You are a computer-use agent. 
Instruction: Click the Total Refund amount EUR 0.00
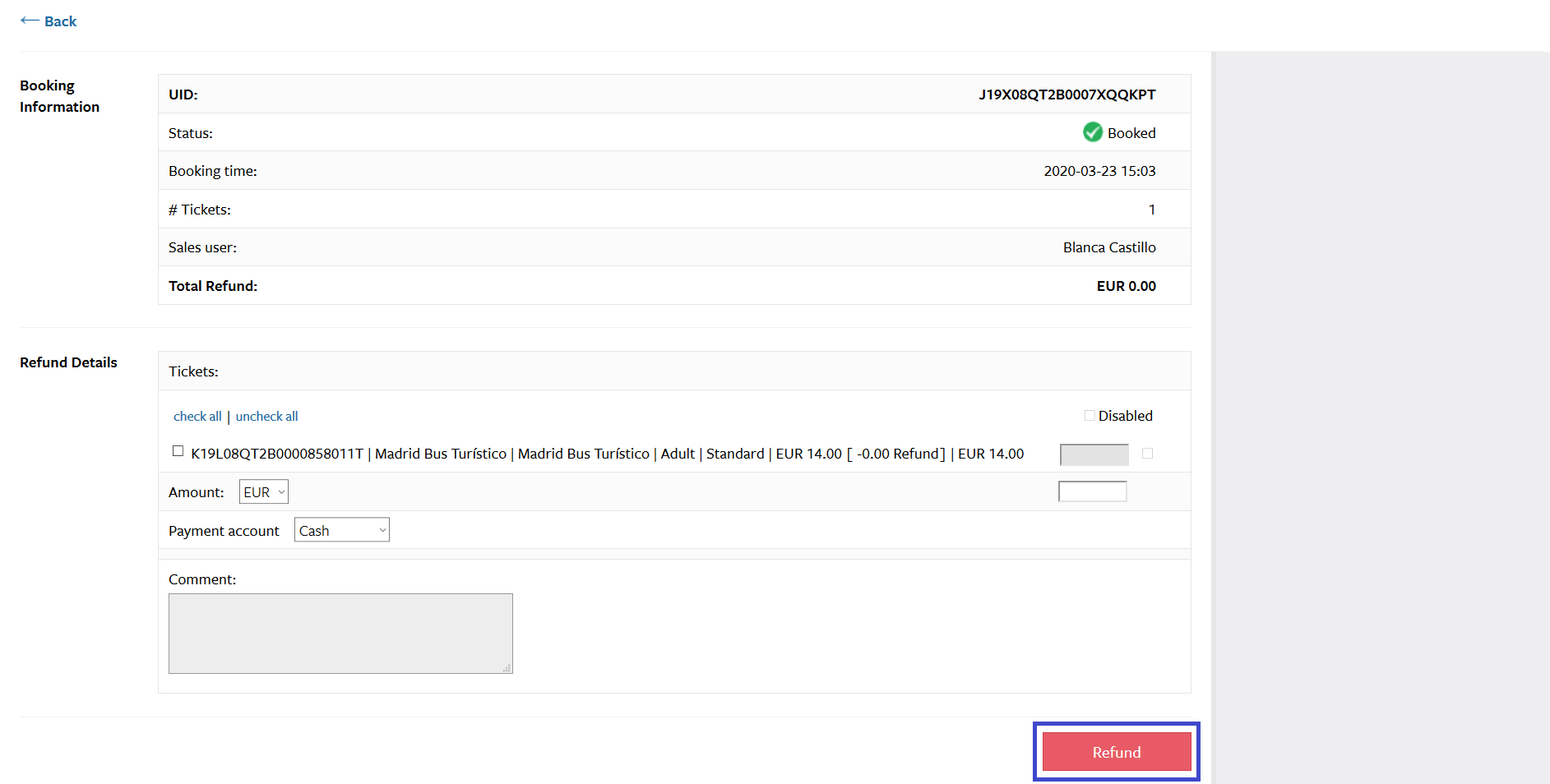[1126, 285]
